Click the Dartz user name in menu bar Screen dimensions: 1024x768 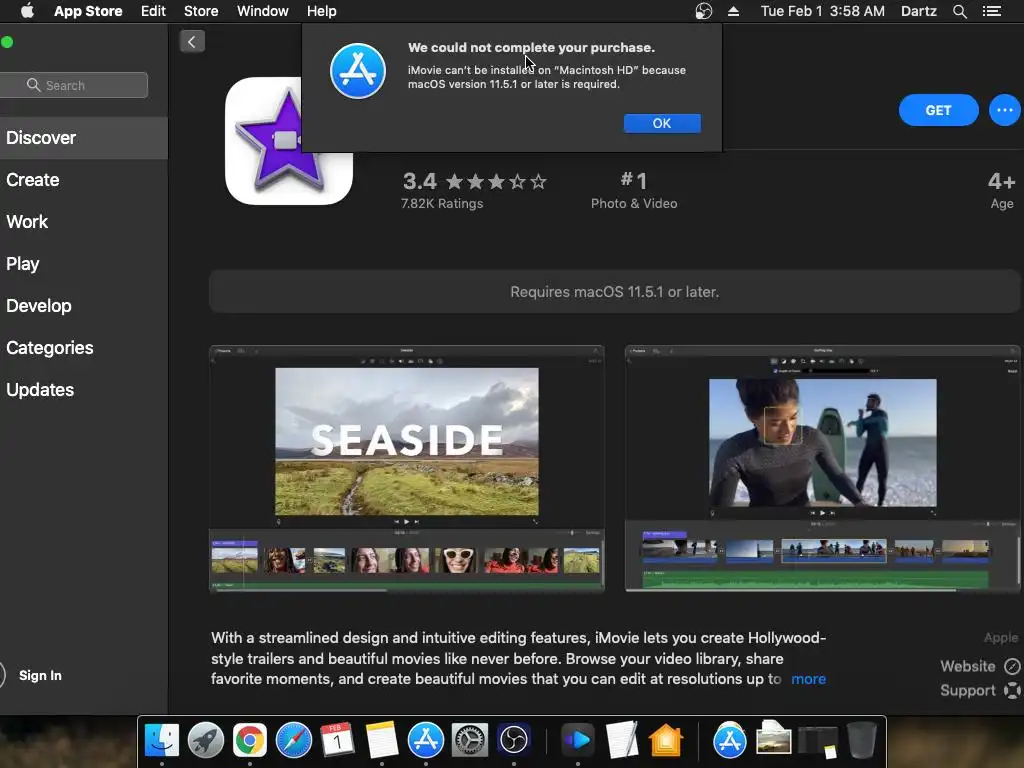tap(918, 11)
